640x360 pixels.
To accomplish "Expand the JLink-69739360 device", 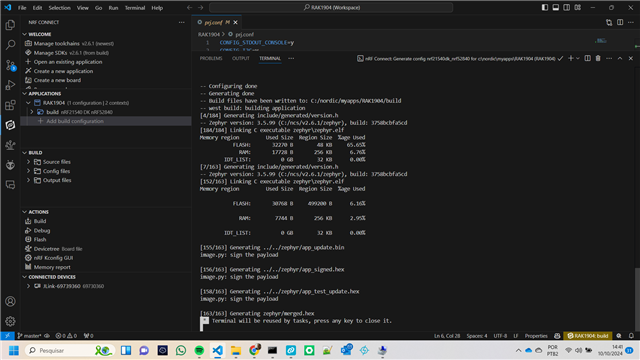I will [29, 286].
